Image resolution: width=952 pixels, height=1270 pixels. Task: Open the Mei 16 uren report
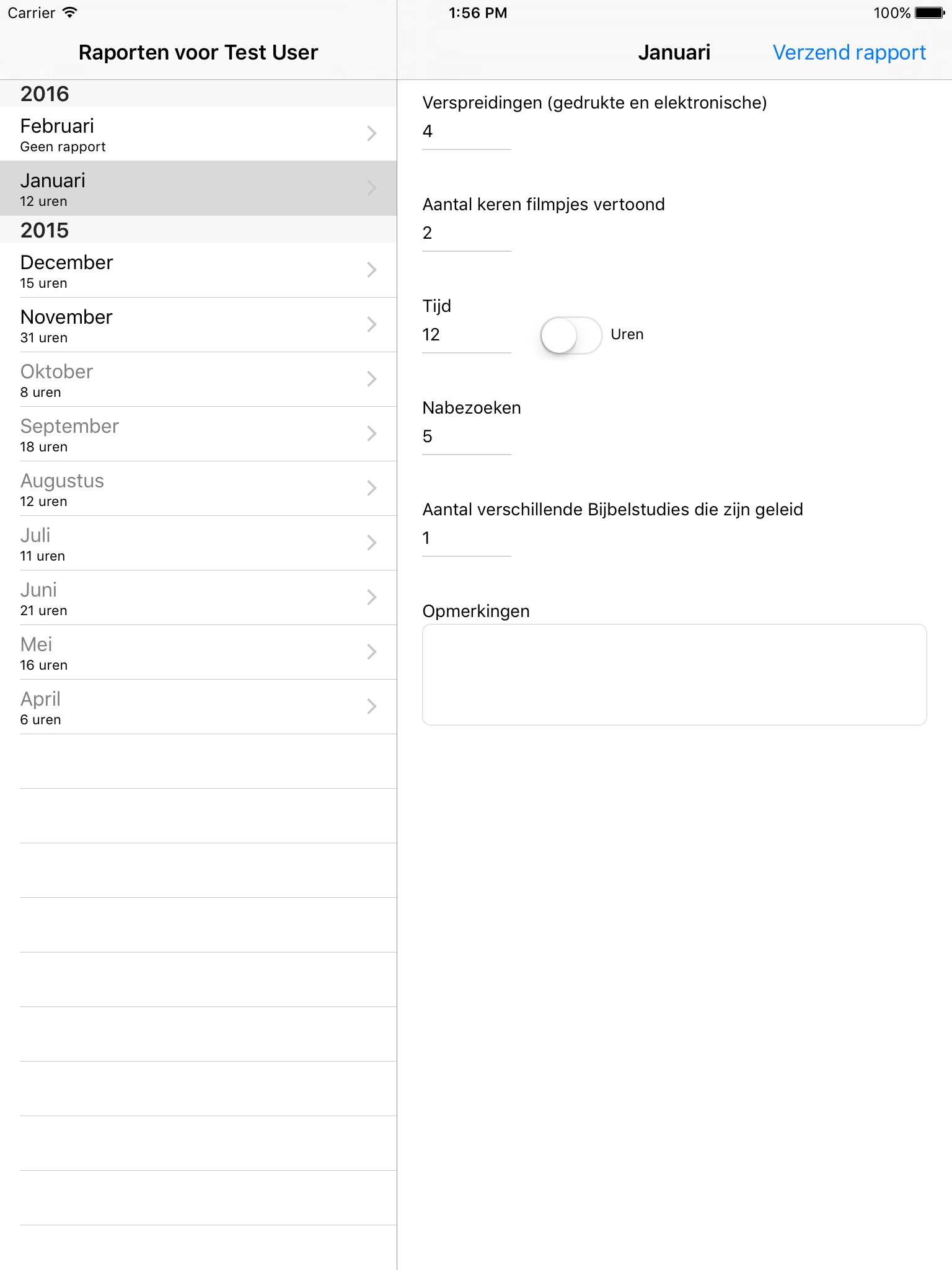pos(186,652)
